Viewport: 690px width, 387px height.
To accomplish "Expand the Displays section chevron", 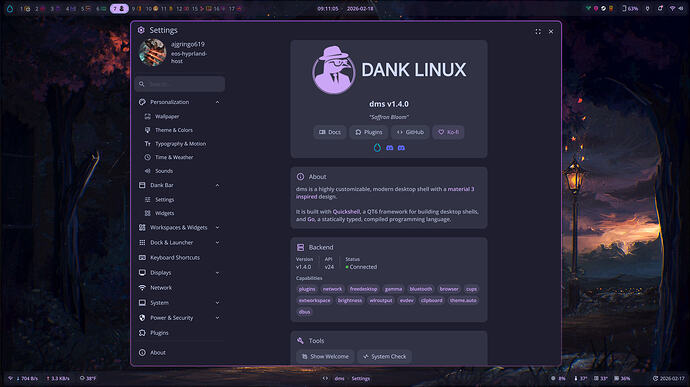I will [217, 273].
